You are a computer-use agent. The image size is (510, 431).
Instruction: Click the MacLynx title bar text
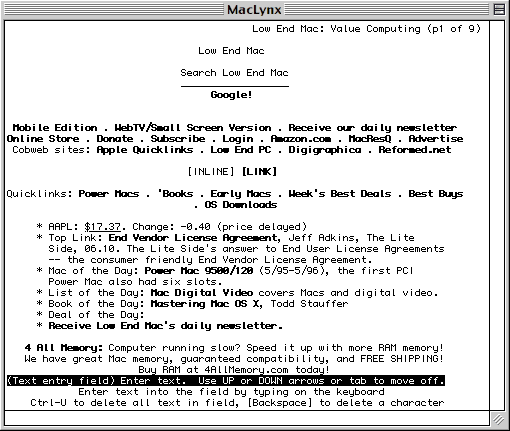point(255,9)
